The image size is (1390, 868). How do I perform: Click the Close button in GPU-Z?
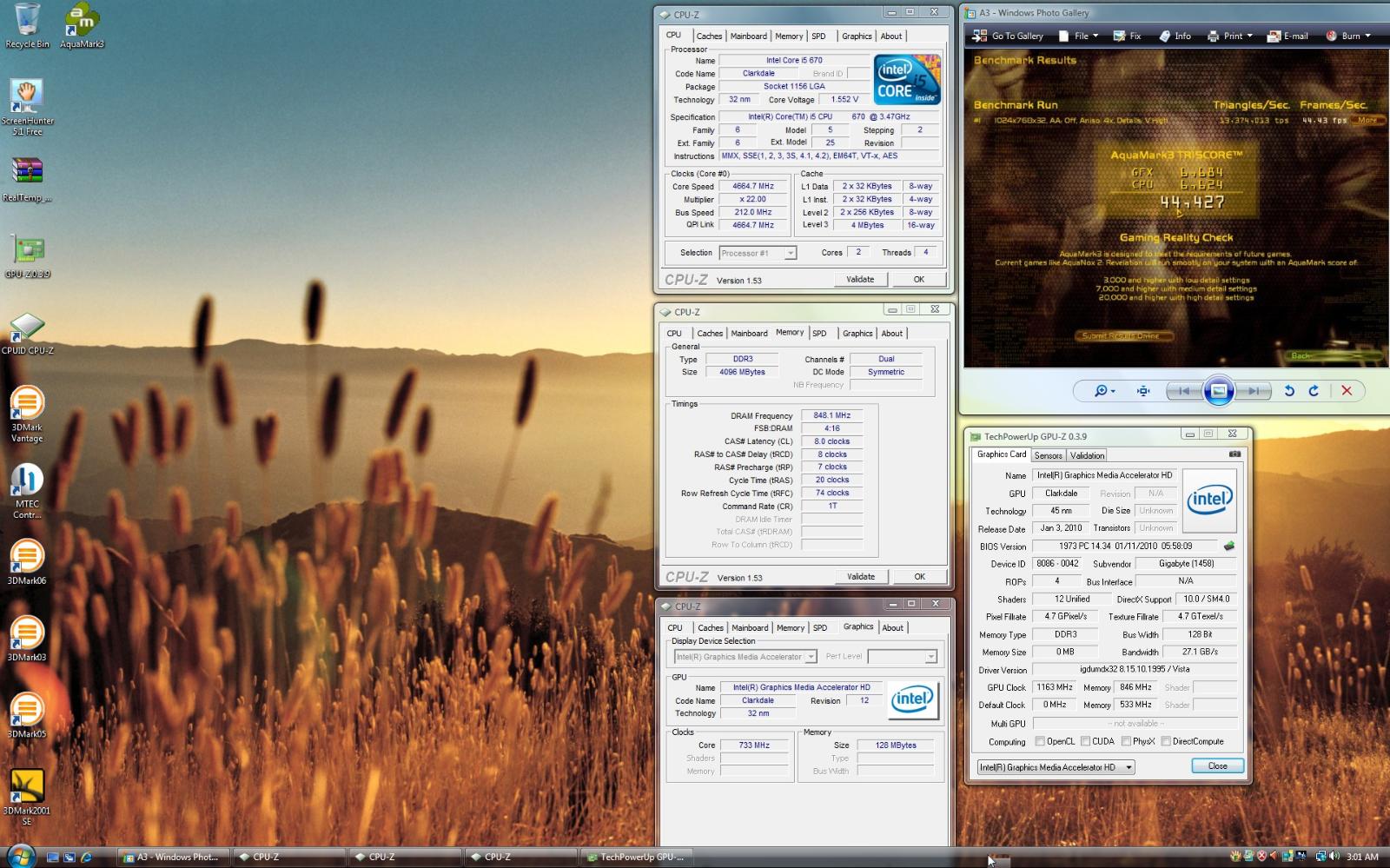pyautogui.click(x=1217, y=765)
